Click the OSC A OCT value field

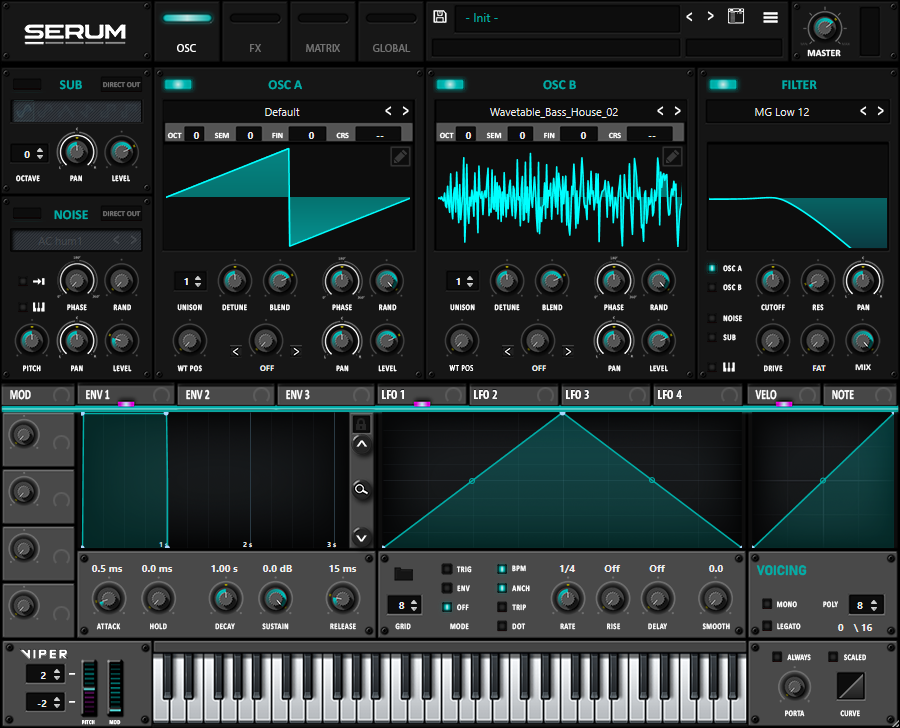[196, 135]
